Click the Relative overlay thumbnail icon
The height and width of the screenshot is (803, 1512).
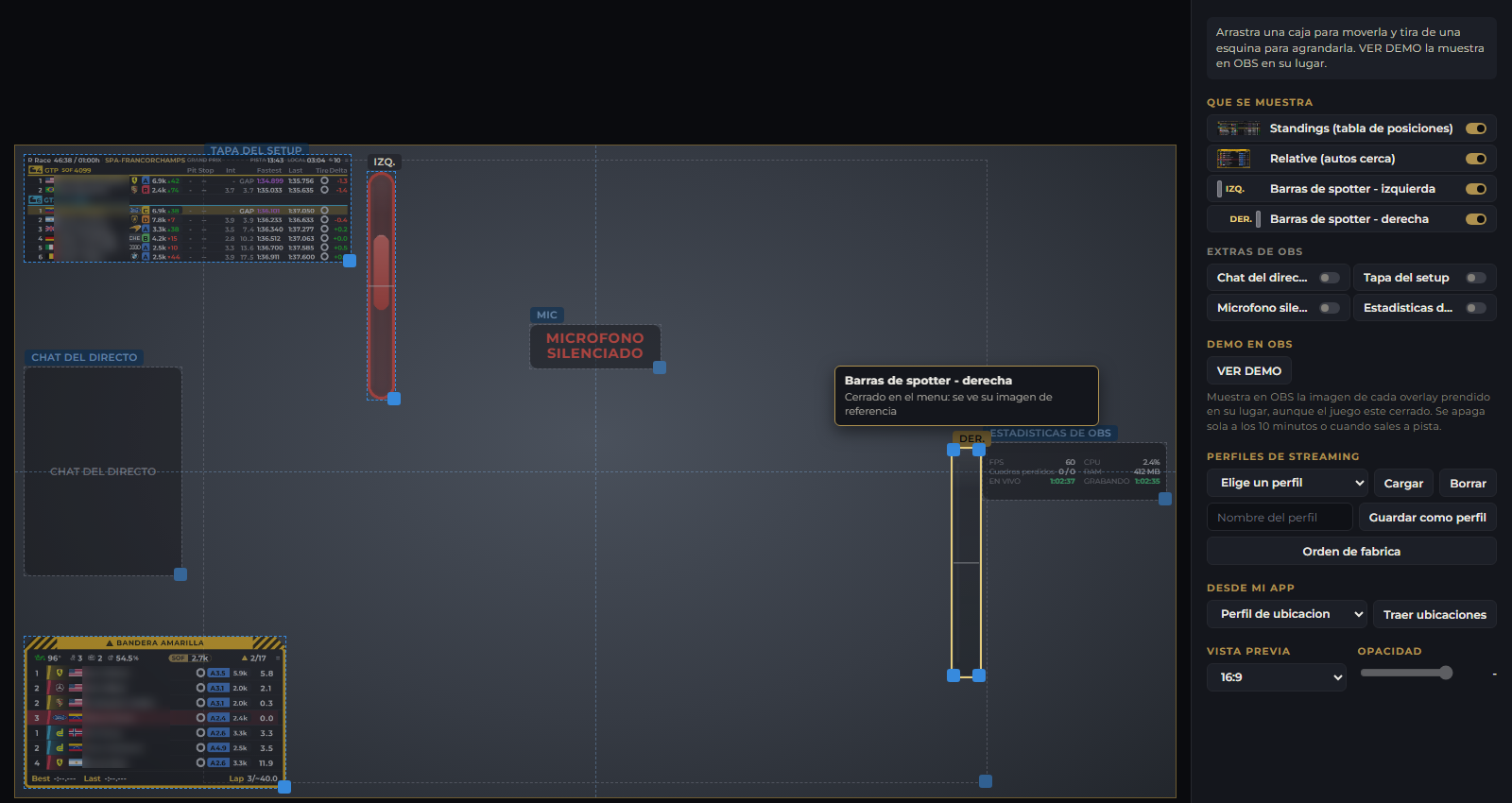tap(1233, 159)
